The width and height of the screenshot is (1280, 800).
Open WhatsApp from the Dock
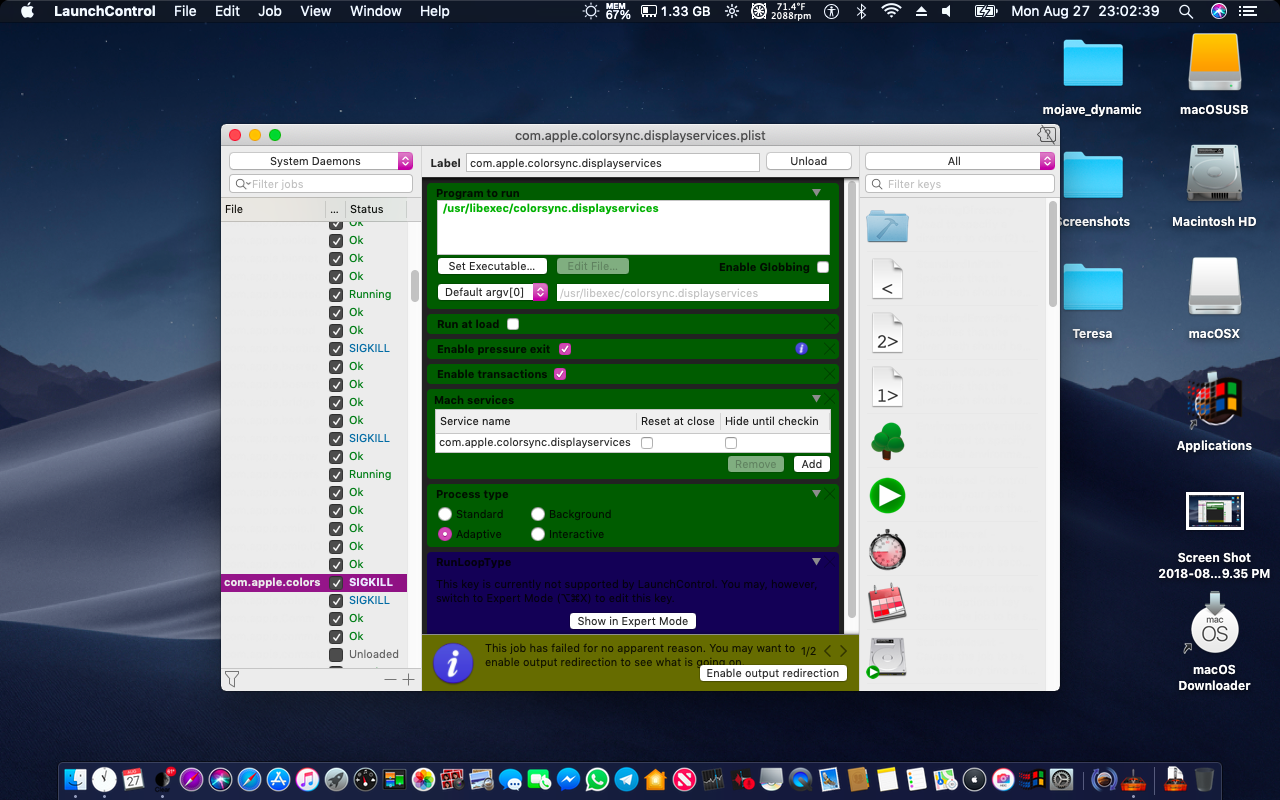click(597, 779)
